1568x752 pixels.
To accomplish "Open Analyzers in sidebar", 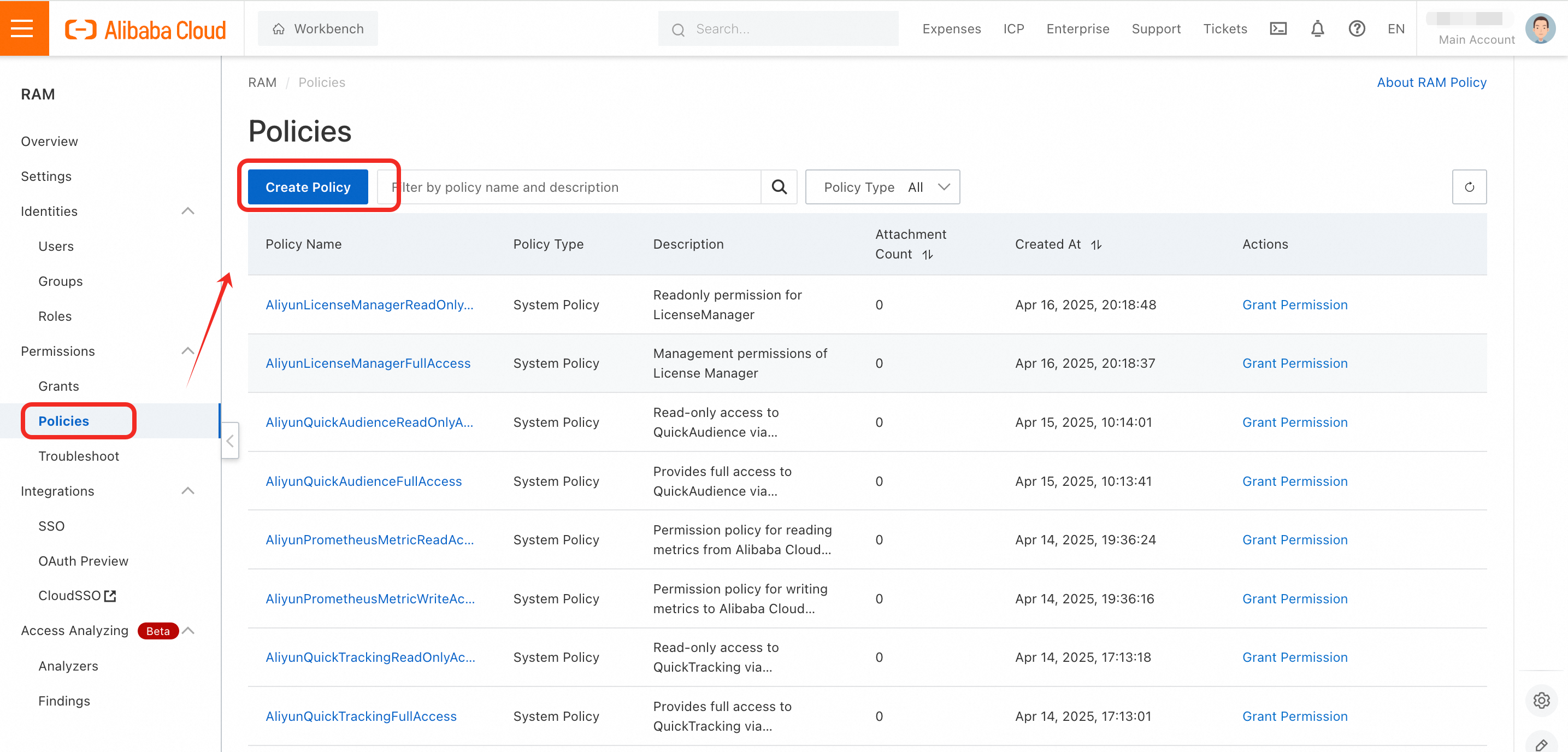I will [x=68, y=666].
